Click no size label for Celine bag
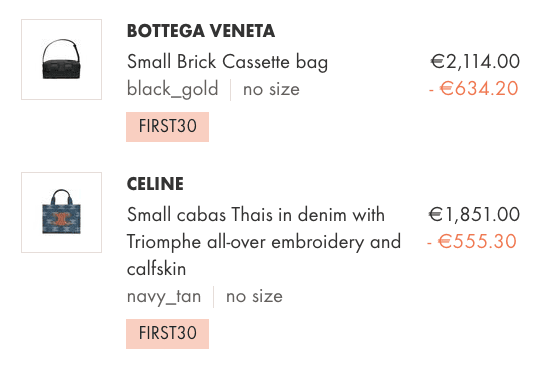The image size is (537, 369). pos(254,296)
